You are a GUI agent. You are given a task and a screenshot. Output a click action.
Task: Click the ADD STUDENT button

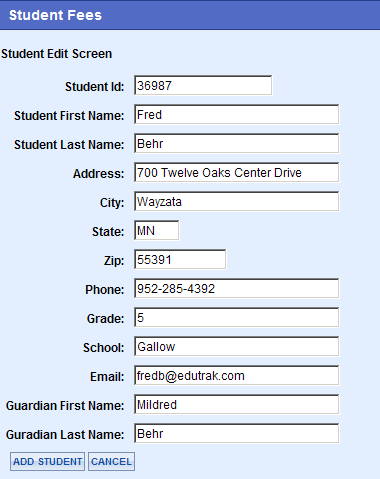coord(47,462)
